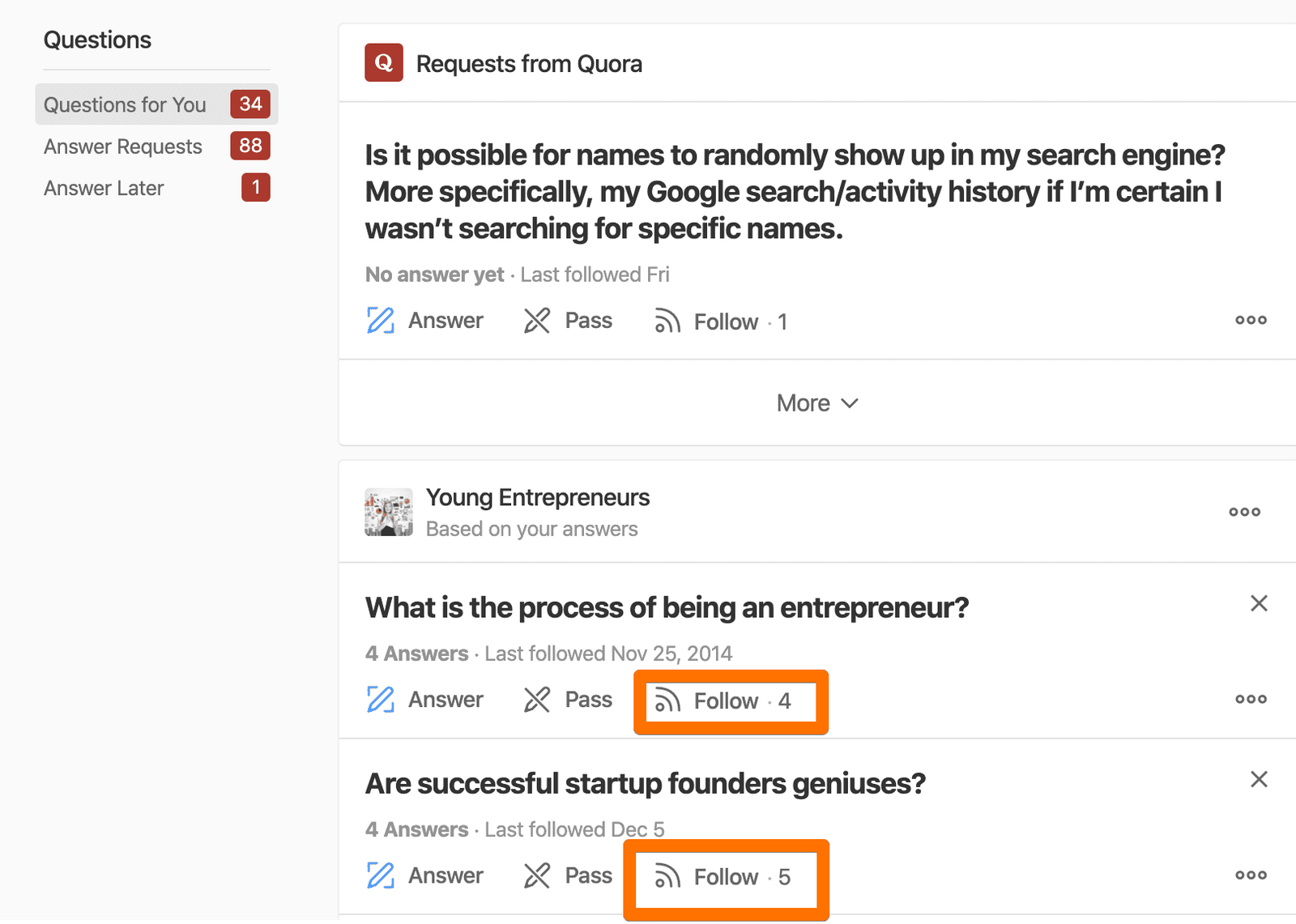Click Answer label for entrepreneur process question
This screenshot has width=1296, height=924.
[x=446, y=700]
